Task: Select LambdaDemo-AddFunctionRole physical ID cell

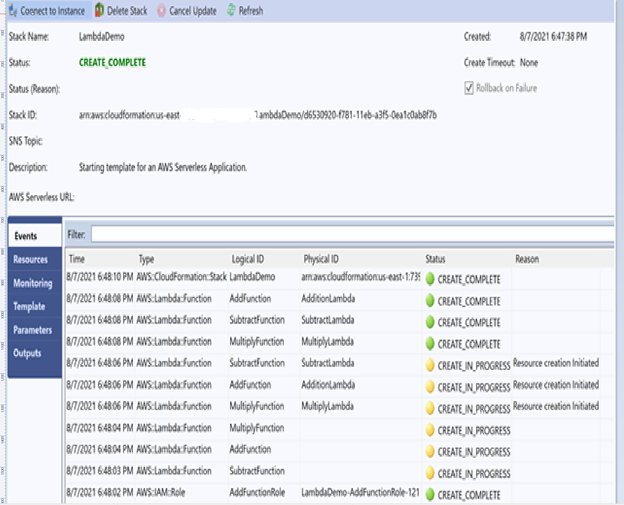Action: pos(360,492)
